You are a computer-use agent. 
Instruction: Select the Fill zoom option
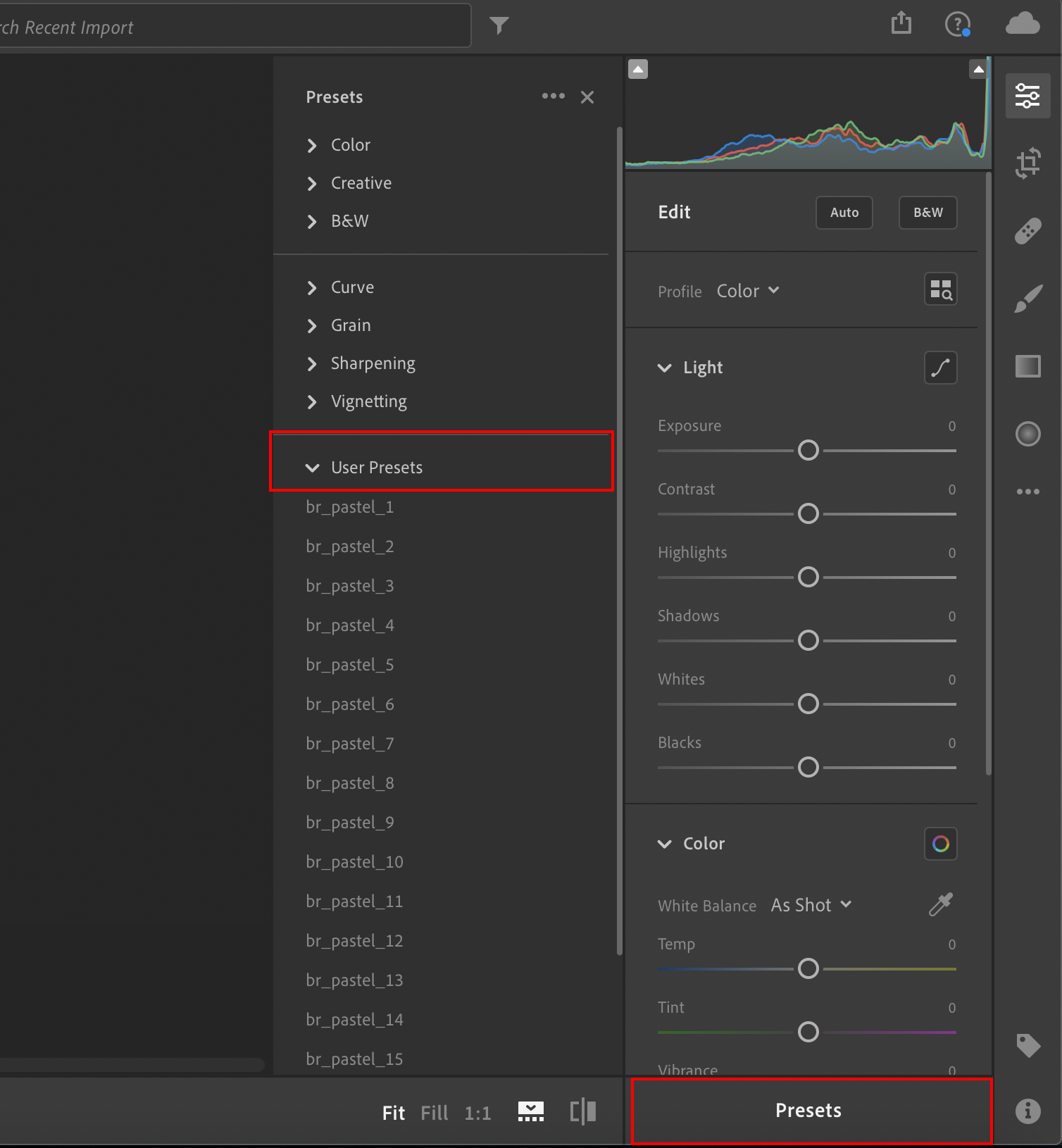point(434,1113)
